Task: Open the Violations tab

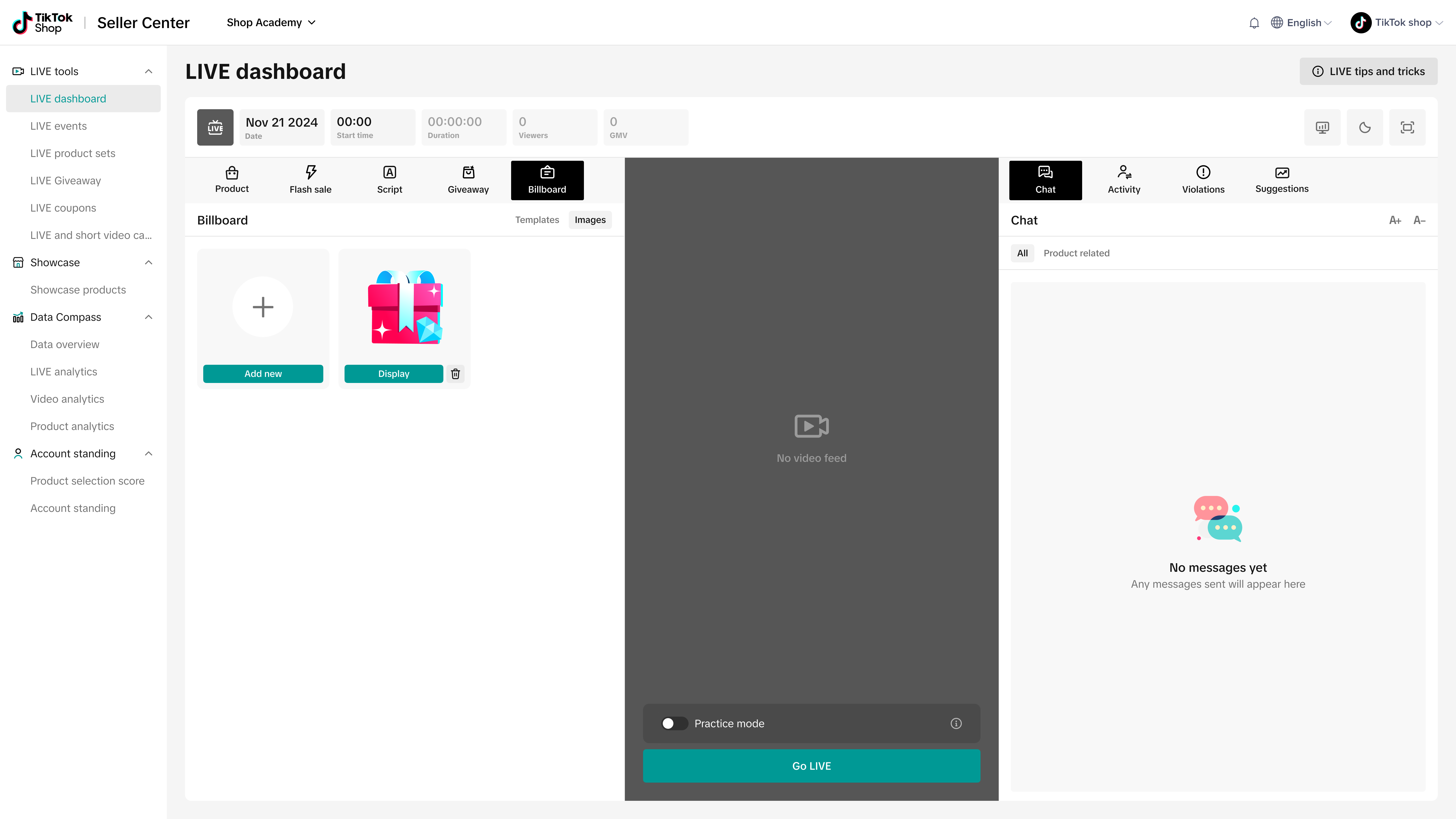Action: (x=1203, y=180)
